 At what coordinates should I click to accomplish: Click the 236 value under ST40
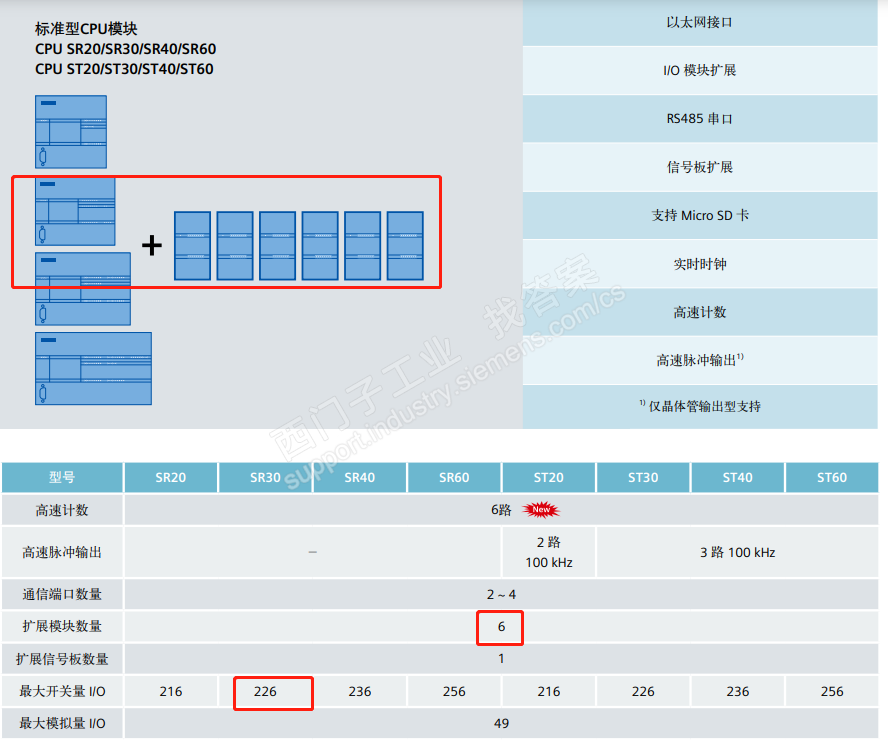click(x=737, y=691)
